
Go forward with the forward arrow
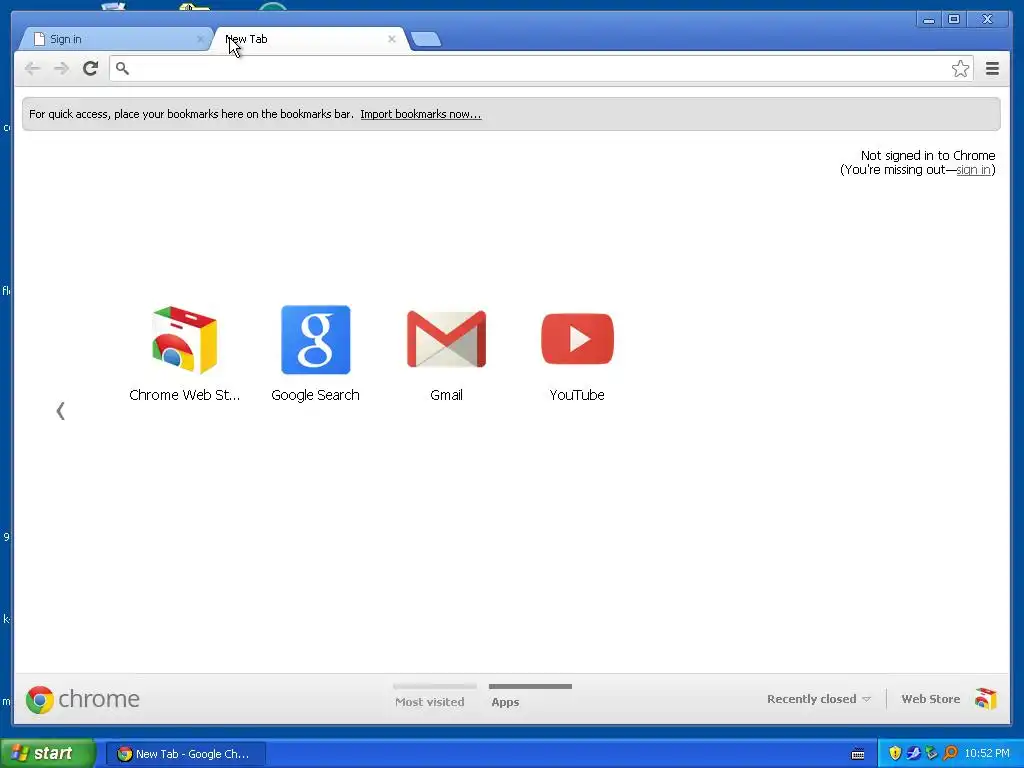coord(61,69)
